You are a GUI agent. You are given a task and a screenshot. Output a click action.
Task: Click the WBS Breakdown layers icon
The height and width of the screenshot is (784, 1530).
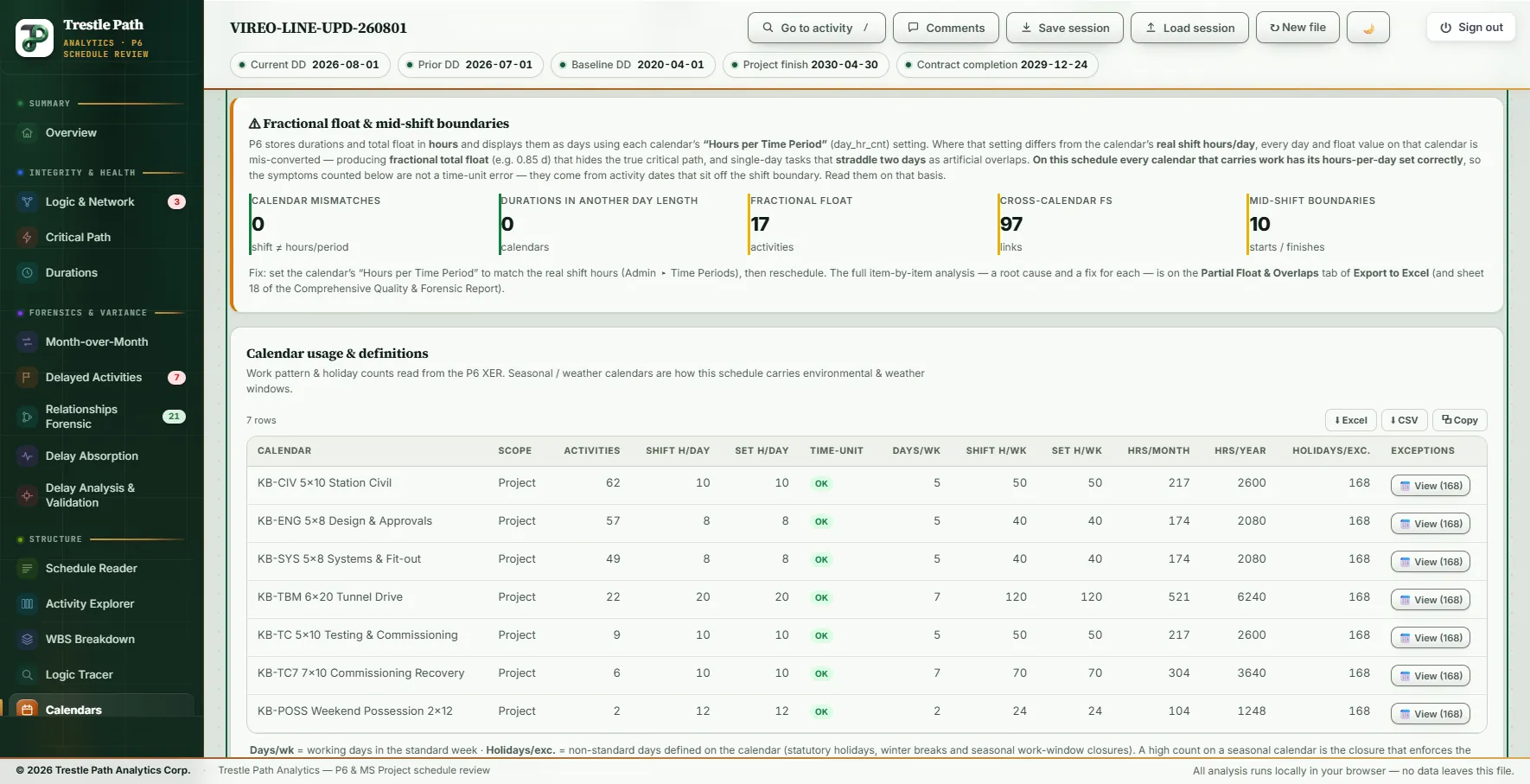[x=27, y=640]
